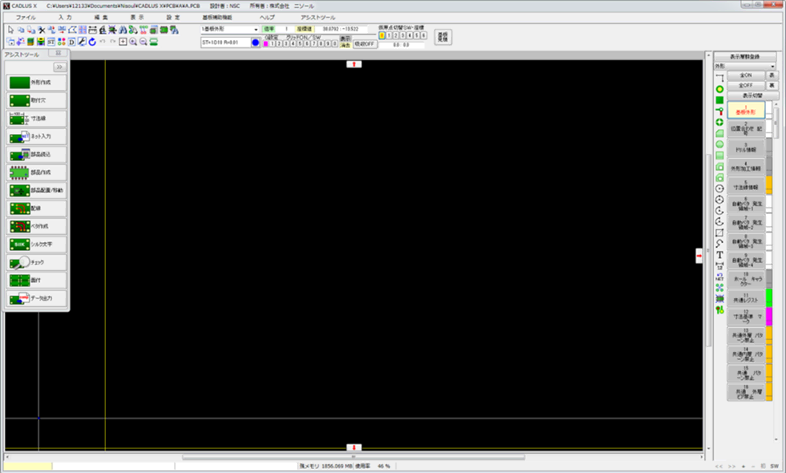786x473 pixels.
Task: Toggle layer 2 位置合わせ記号 display
Action: [x=746, y=129]
